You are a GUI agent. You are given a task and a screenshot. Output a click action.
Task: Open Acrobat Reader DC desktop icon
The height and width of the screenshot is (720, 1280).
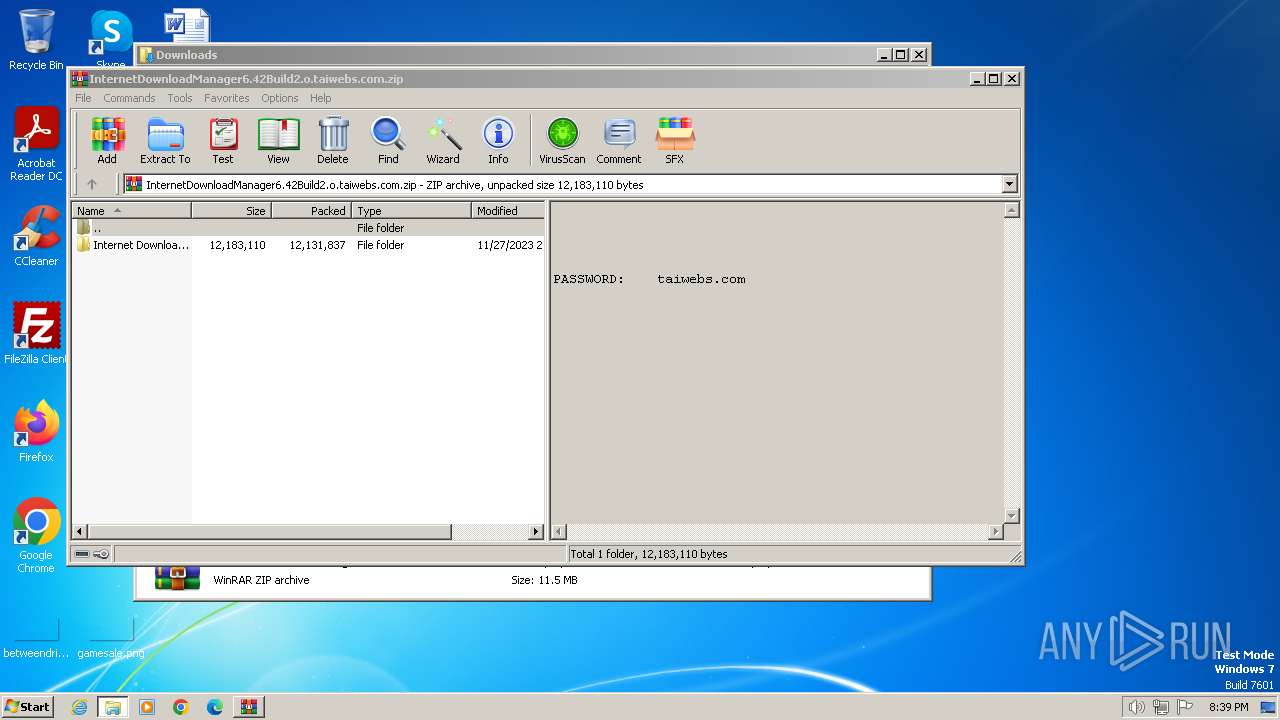pyautogui.click(x=36, y=145)
